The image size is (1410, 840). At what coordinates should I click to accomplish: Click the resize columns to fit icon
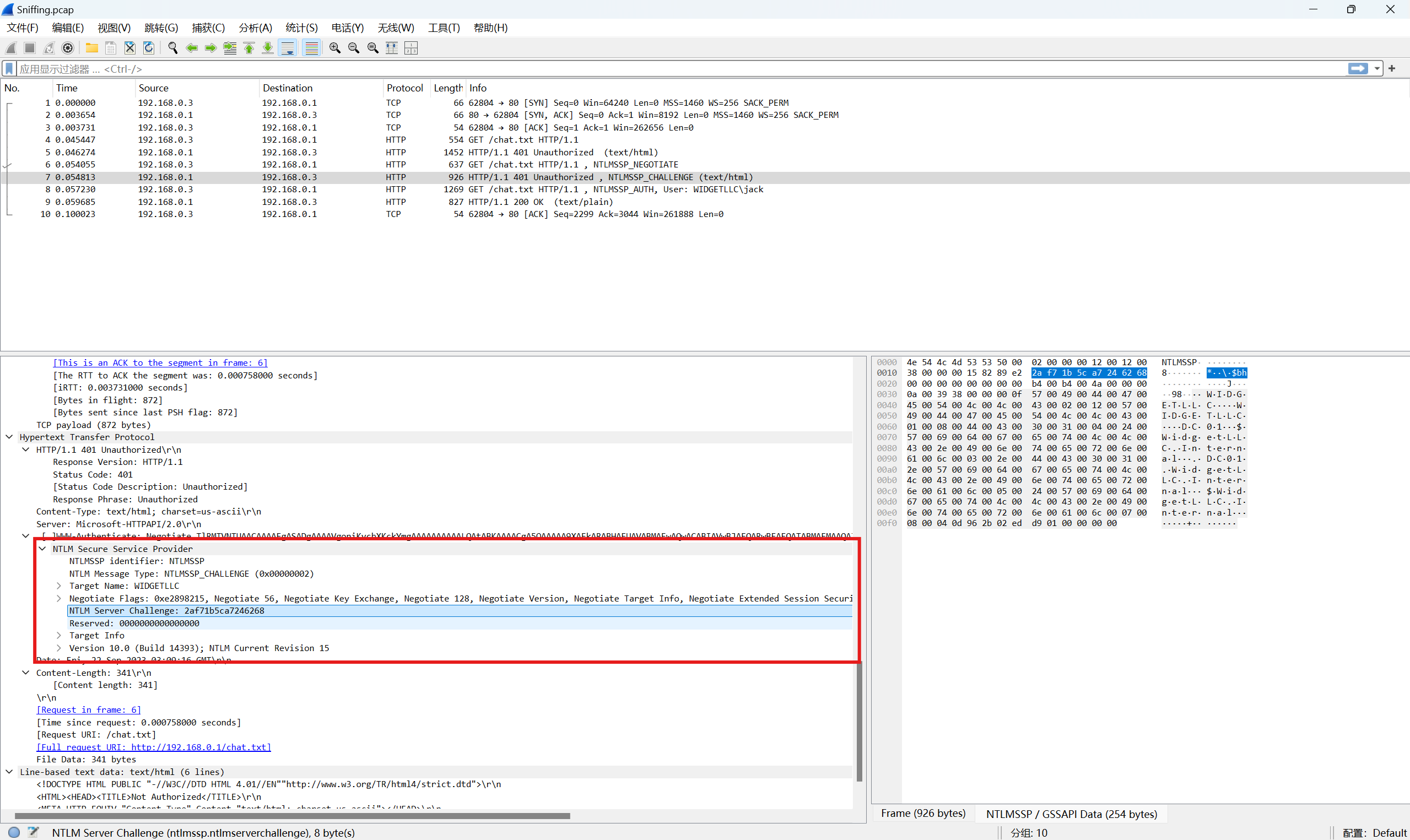click(392, 48)
